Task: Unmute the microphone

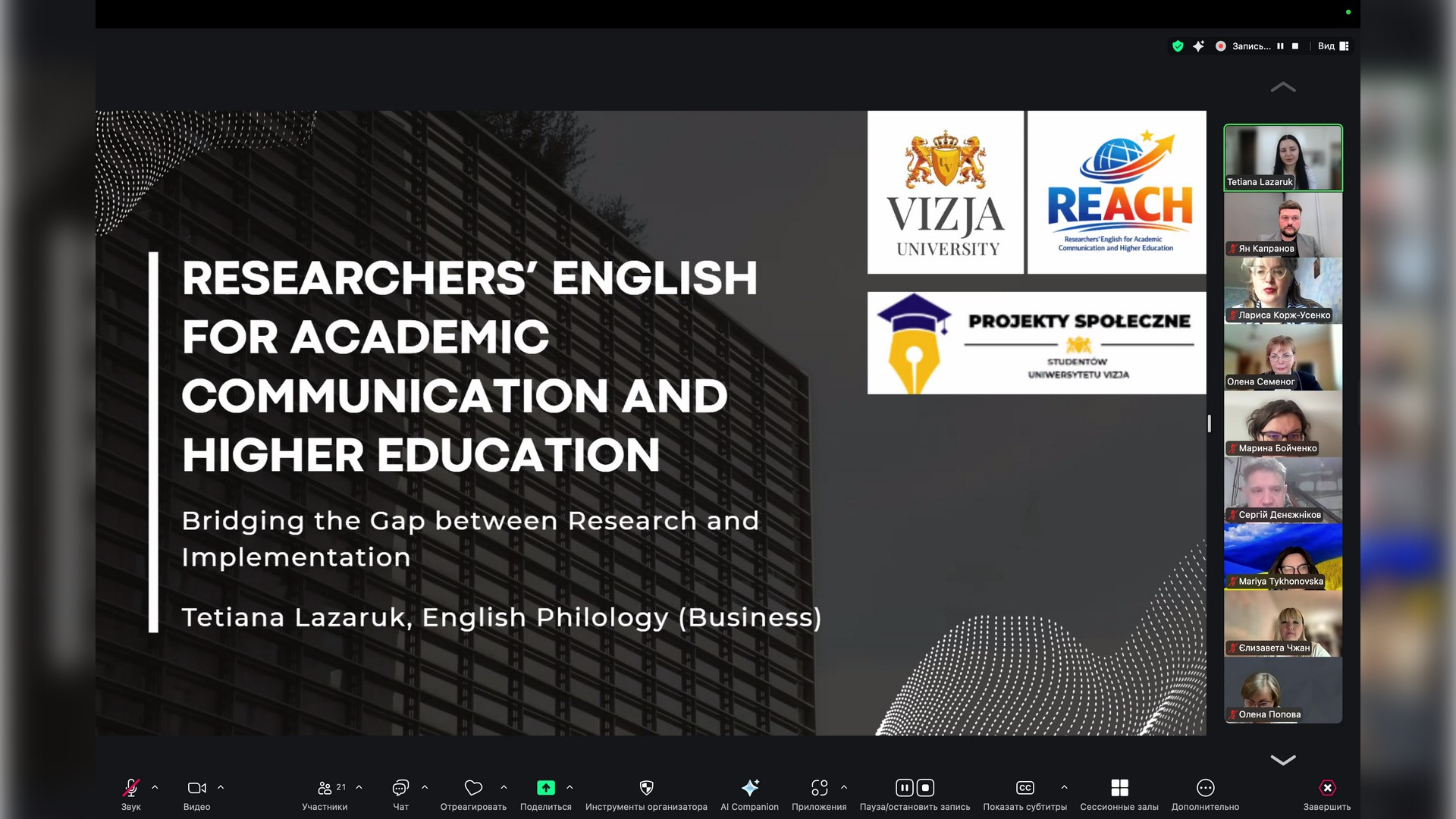Action: coord(130,788)
